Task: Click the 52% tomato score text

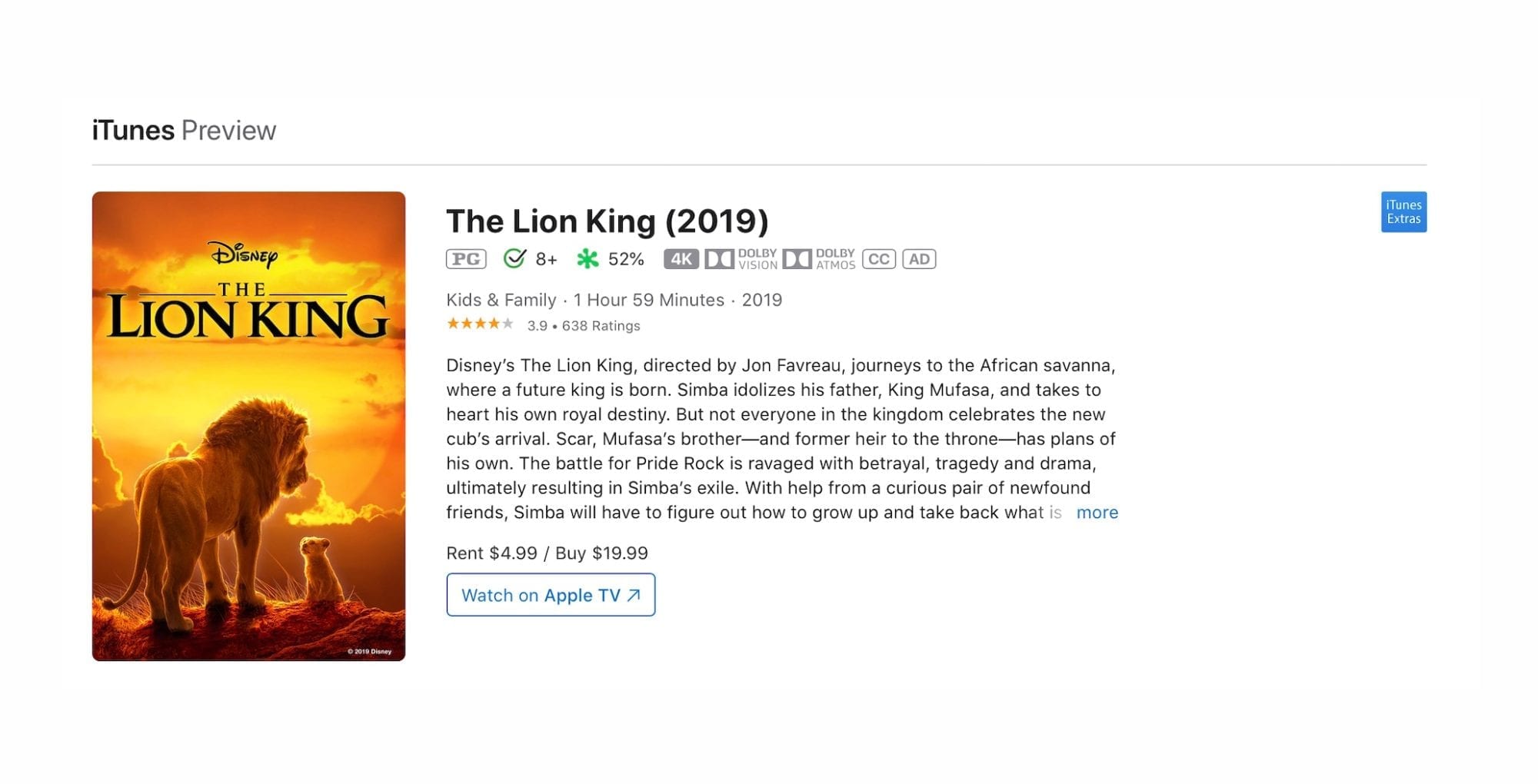Action: pos(626,259)
